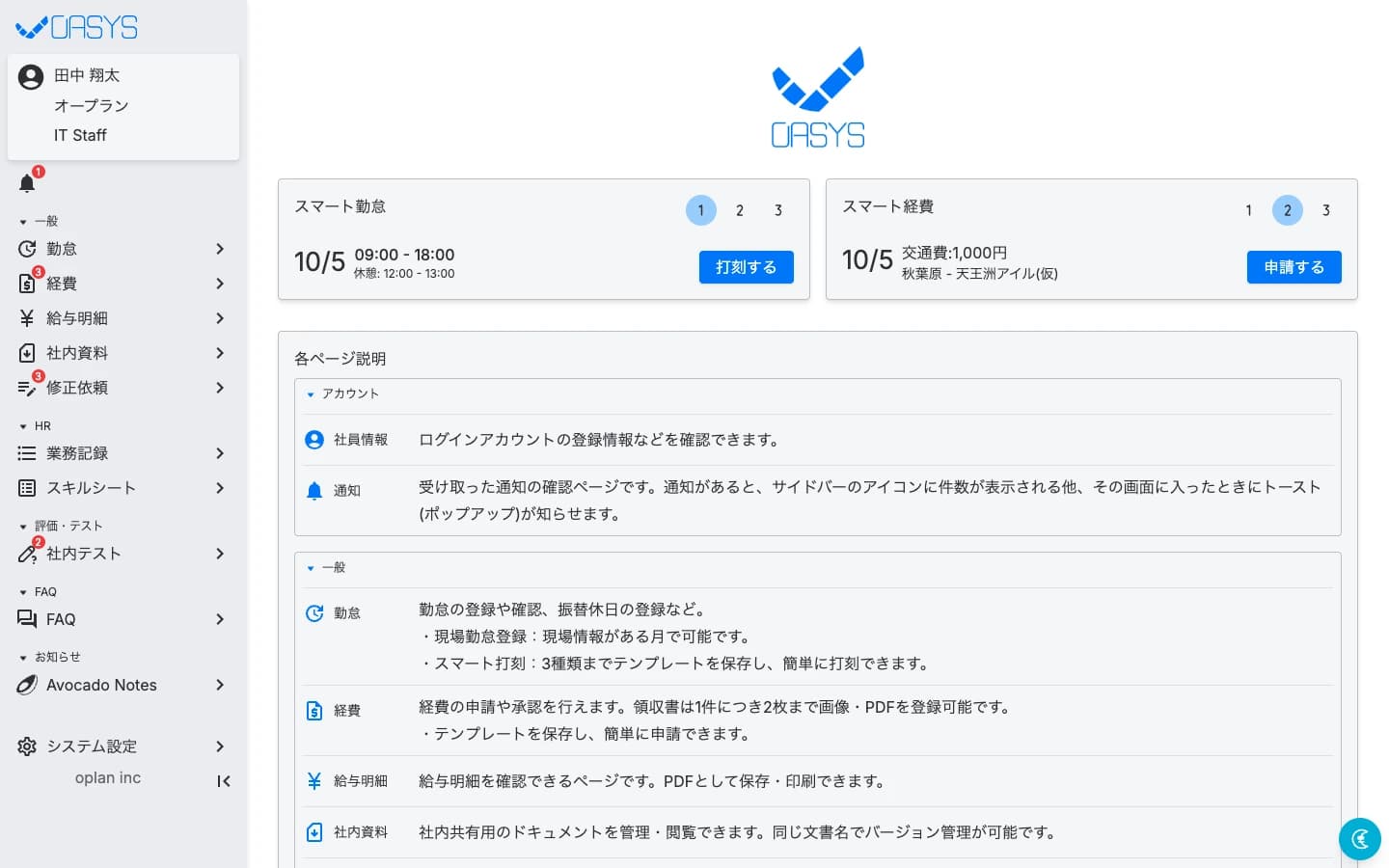
Task: Open the システム設定 sidebar item
Action: (x=123, y=746)
